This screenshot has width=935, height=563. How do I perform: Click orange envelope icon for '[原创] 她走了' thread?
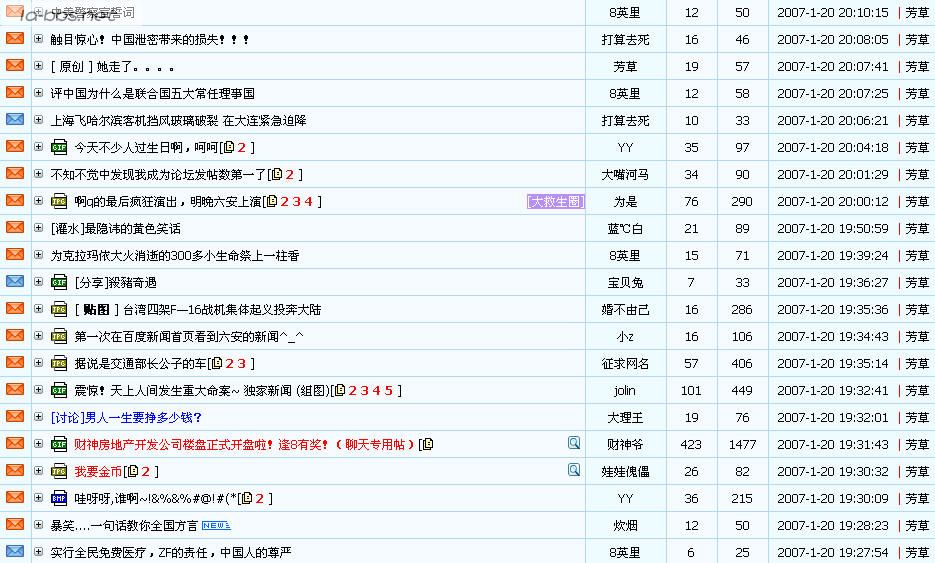[15, 66]
